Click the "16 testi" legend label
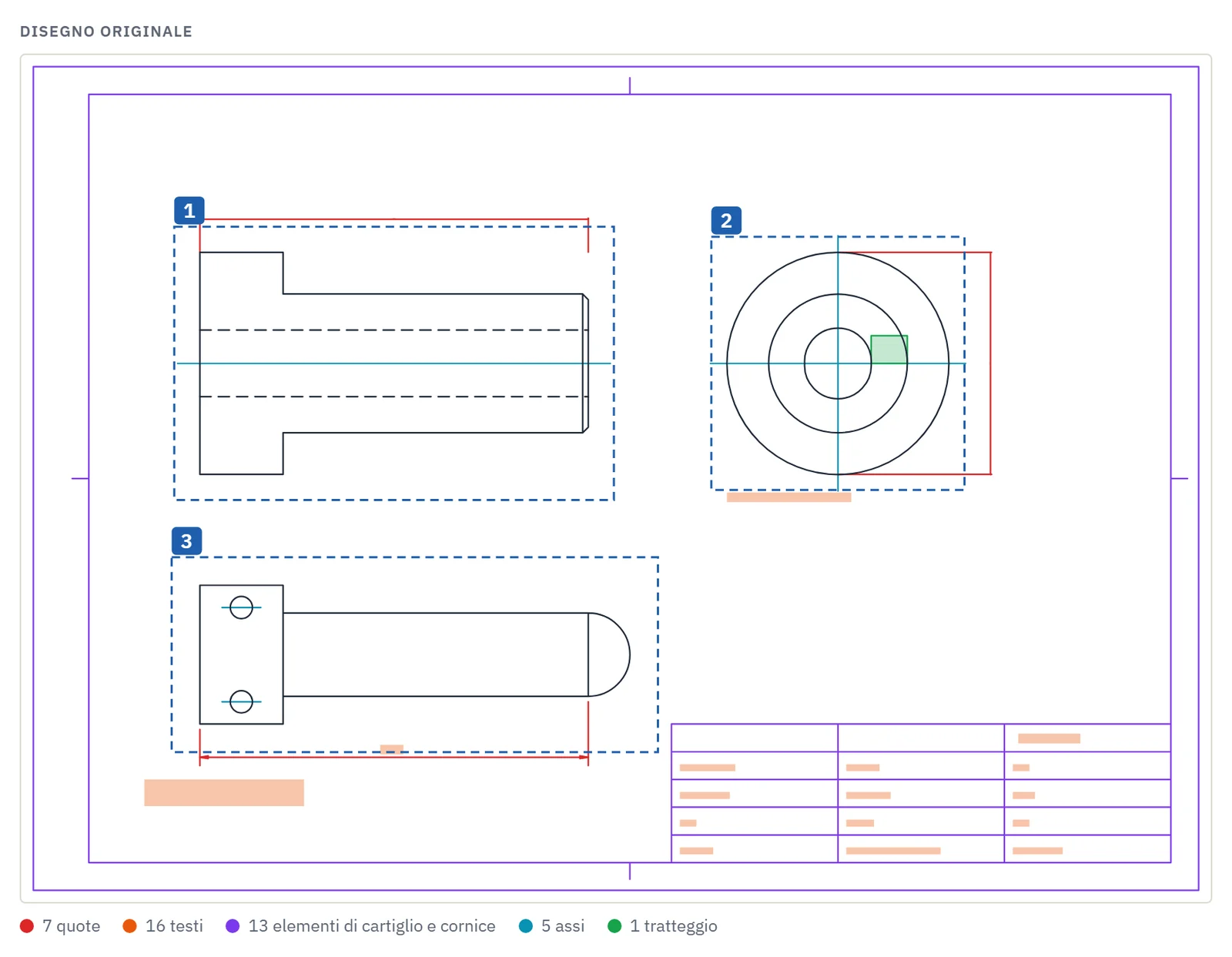The width and height of the screenshot is (1232, 957). tap(174, 926)
